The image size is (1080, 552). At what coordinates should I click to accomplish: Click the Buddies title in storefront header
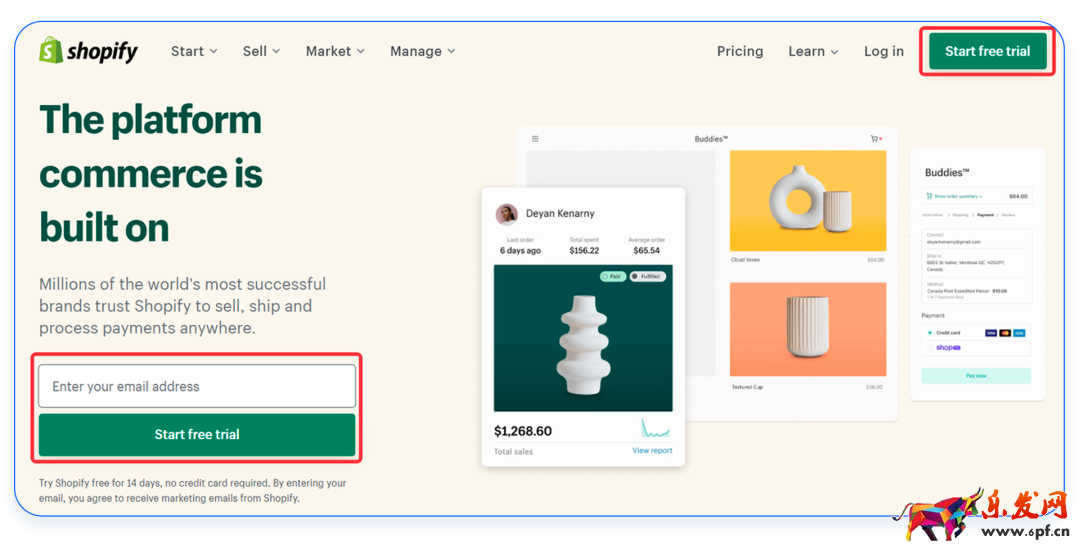[711, 139]
